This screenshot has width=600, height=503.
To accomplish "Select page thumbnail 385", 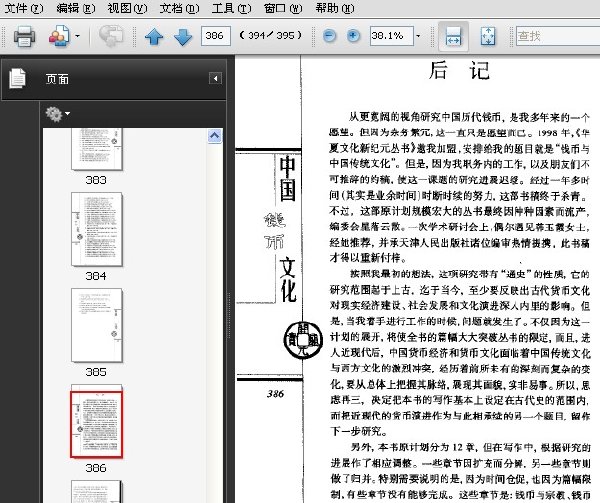I will tap(96, 325).
